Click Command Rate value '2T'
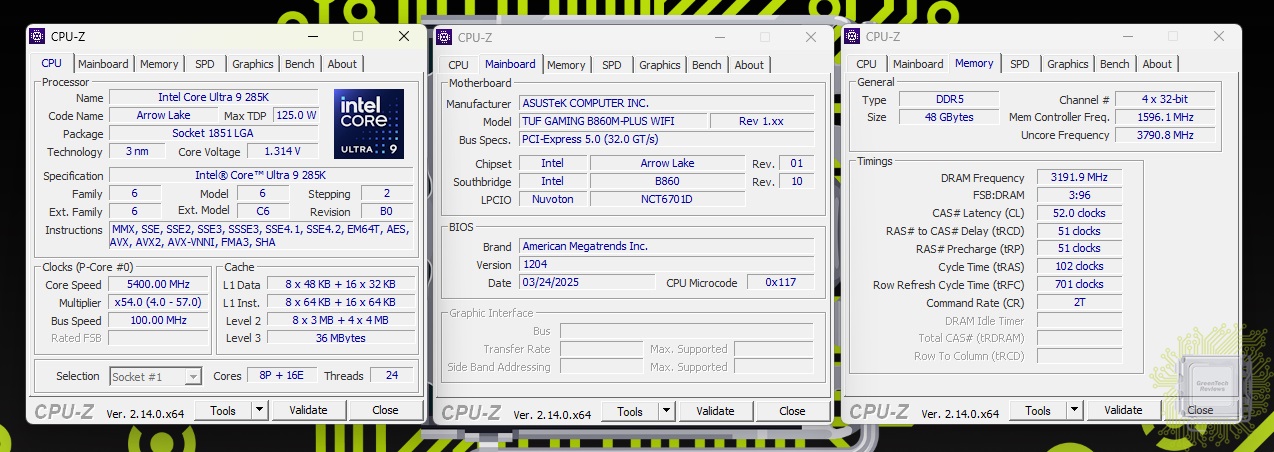 pyautogui.click(x=1079, y=303)
